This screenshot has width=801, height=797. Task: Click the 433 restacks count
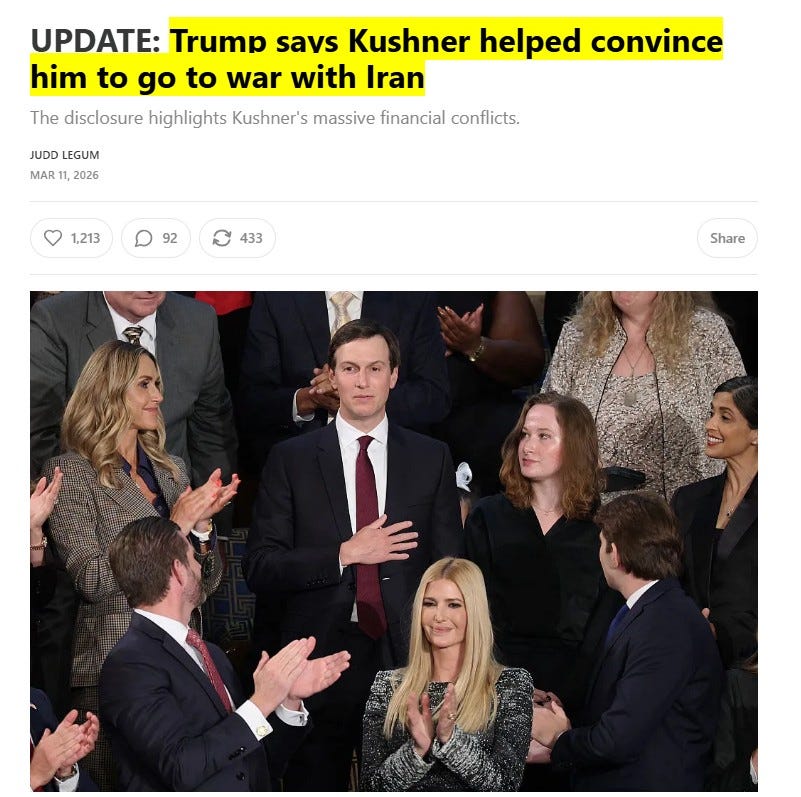point(251,239)
